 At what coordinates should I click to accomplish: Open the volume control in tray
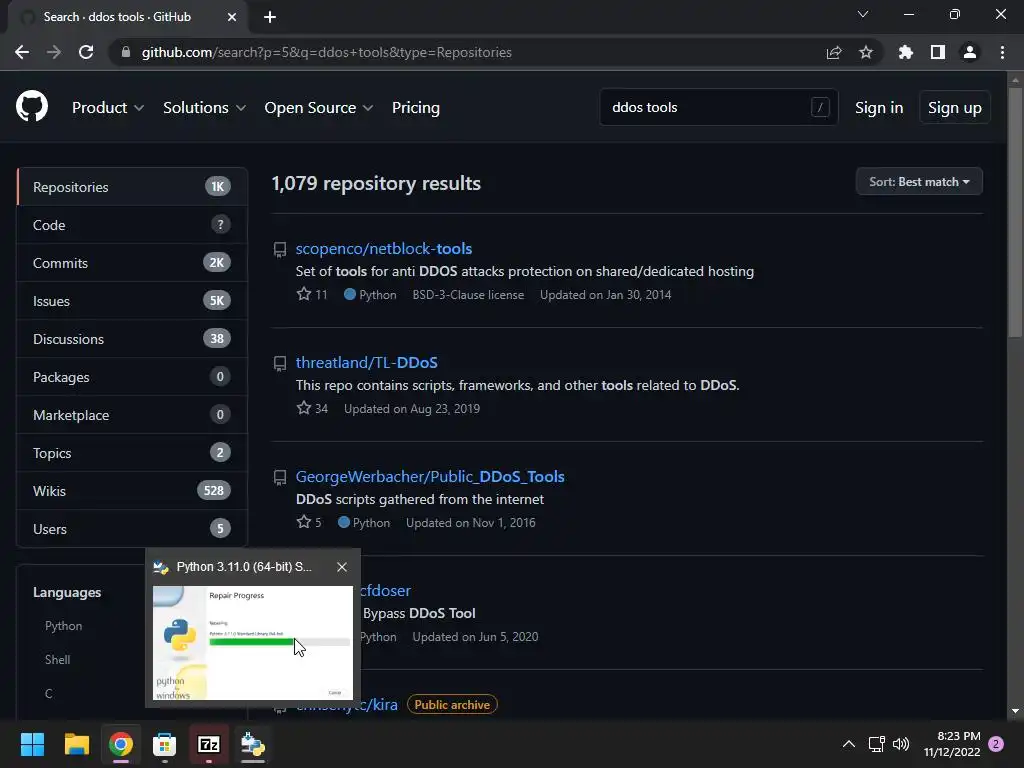coord(901,744)
